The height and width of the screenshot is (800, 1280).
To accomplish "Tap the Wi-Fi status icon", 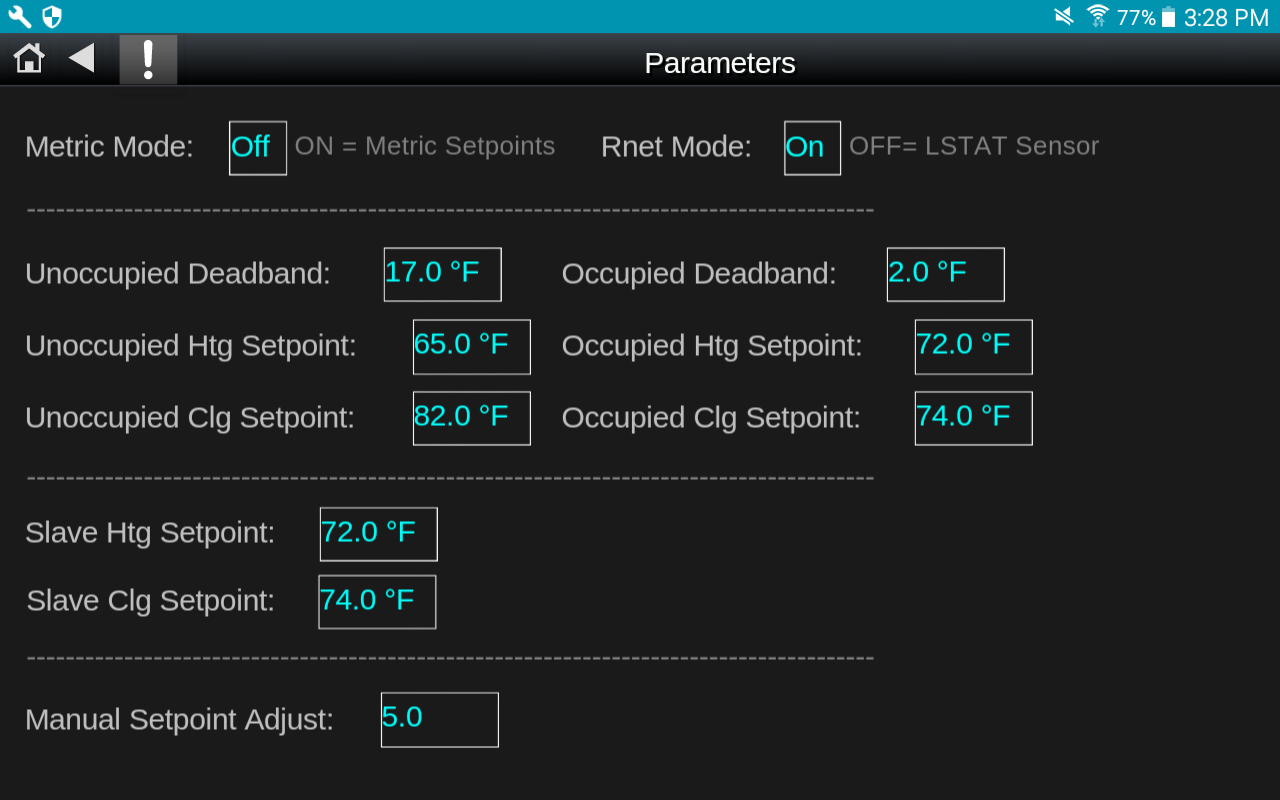I will 1098,16.
